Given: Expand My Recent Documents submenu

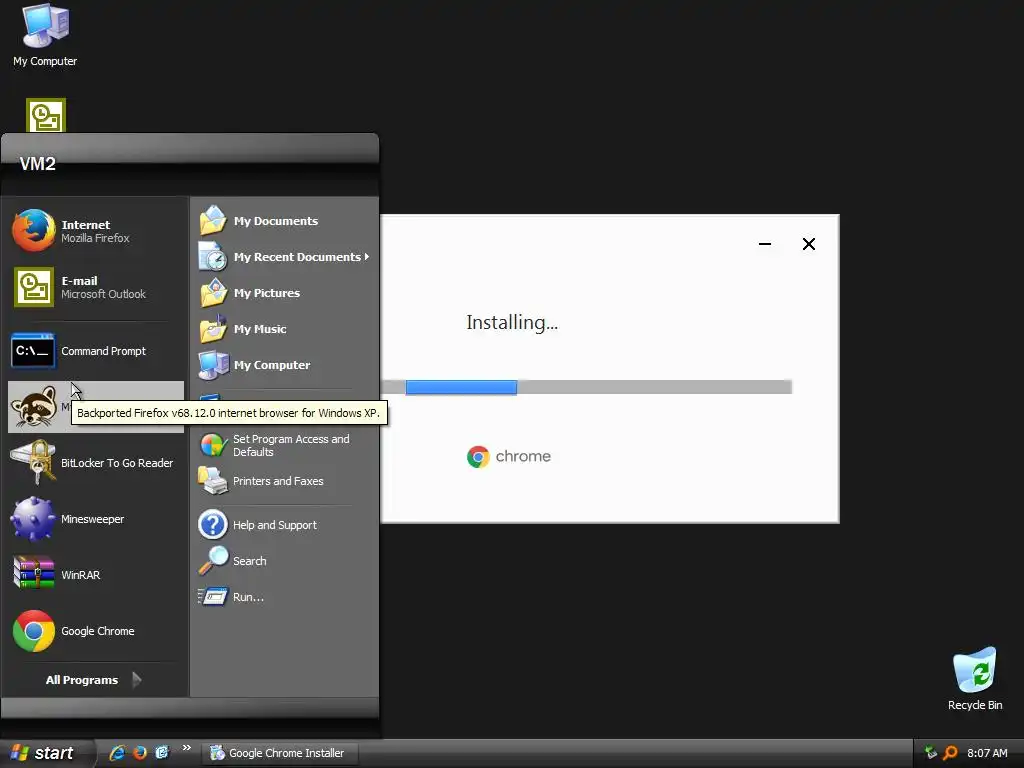Looking at the screenshot, I should [x=284, y=257].
